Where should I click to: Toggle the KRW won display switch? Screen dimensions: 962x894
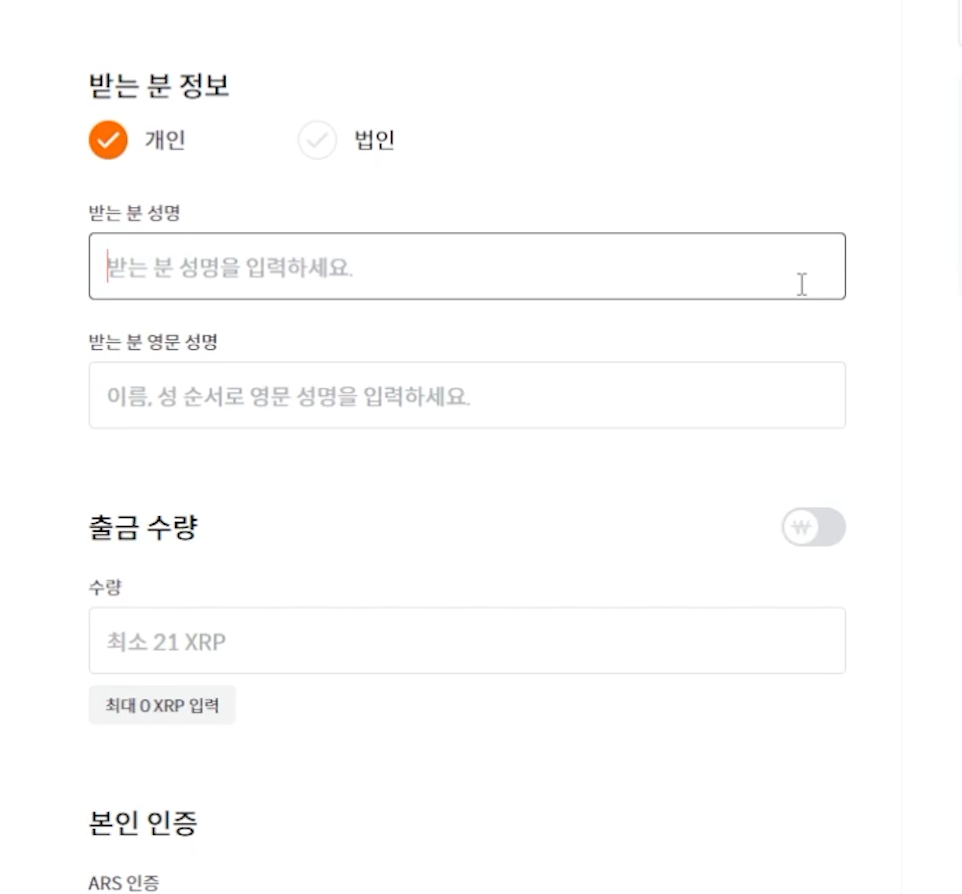coord(814,527)
